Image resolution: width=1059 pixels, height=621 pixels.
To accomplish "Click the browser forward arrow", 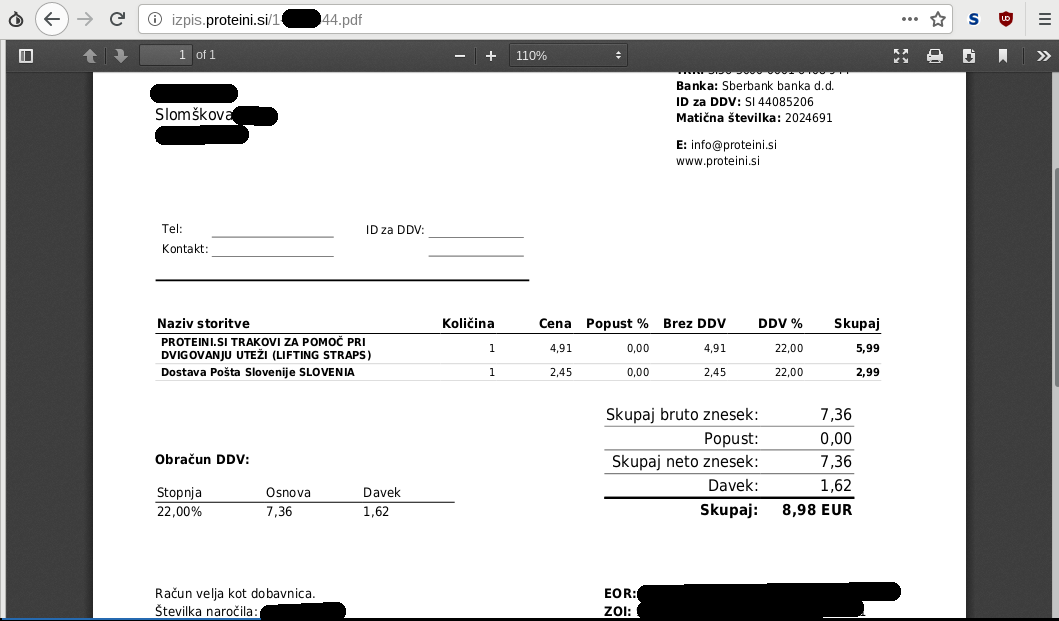I will pos(85,19).
